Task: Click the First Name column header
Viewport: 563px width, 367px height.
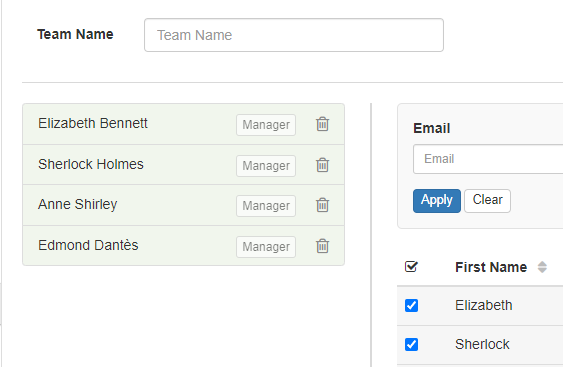Action: (491, 267)
